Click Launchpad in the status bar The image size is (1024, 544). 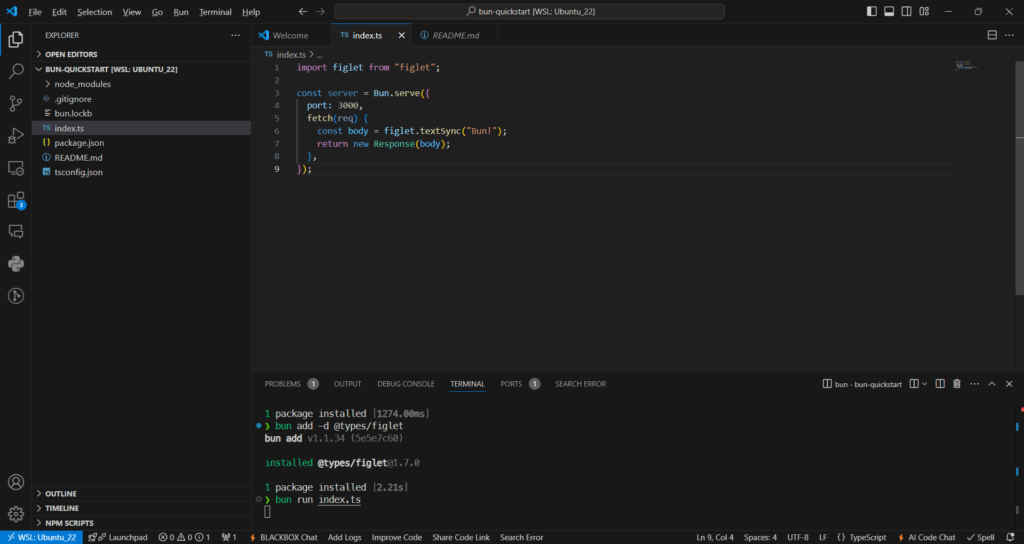[118, 537]
